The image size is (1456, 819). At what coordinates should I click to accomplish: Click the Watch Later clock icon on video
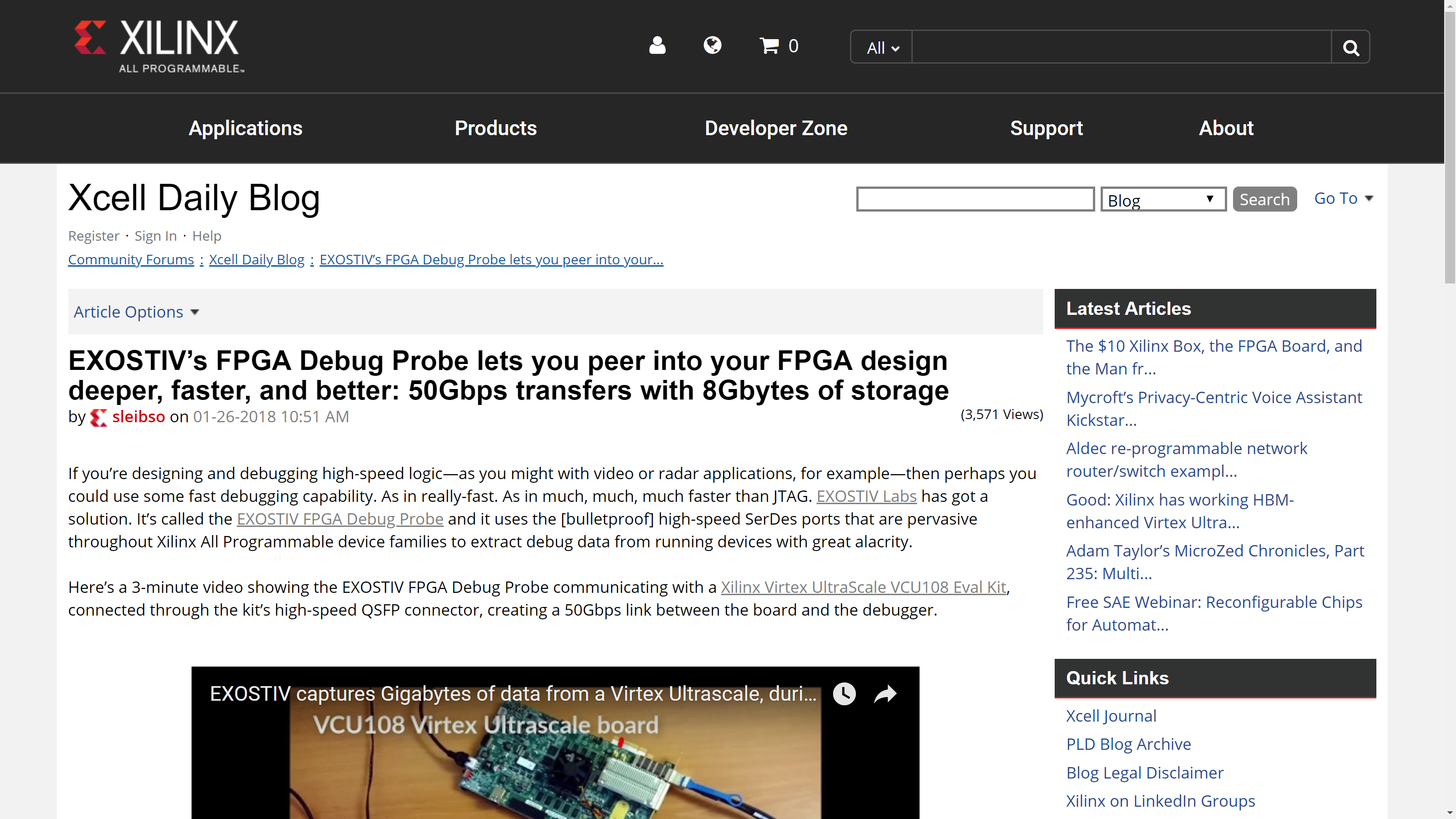tap(844, 693)
